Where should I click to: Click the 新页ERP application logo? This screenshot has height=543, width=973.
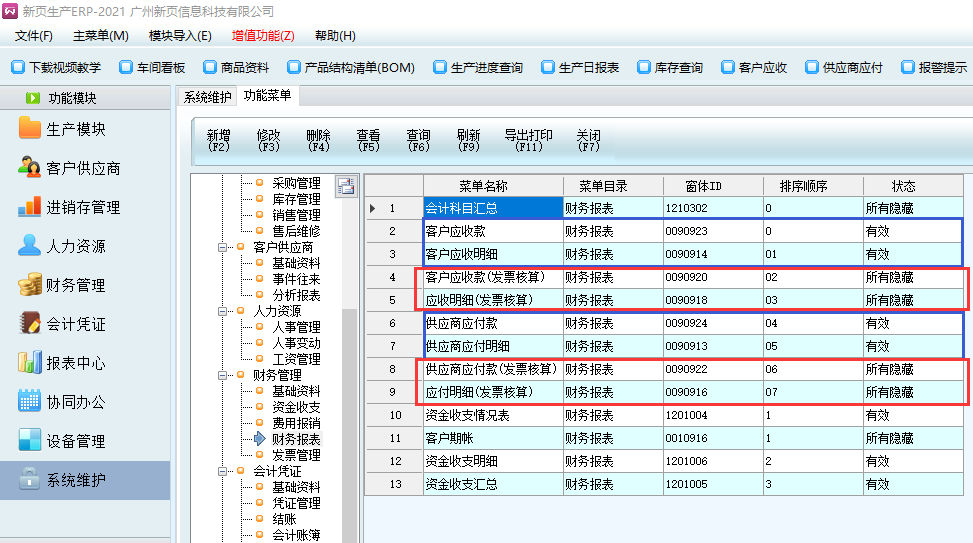(10, 11)
